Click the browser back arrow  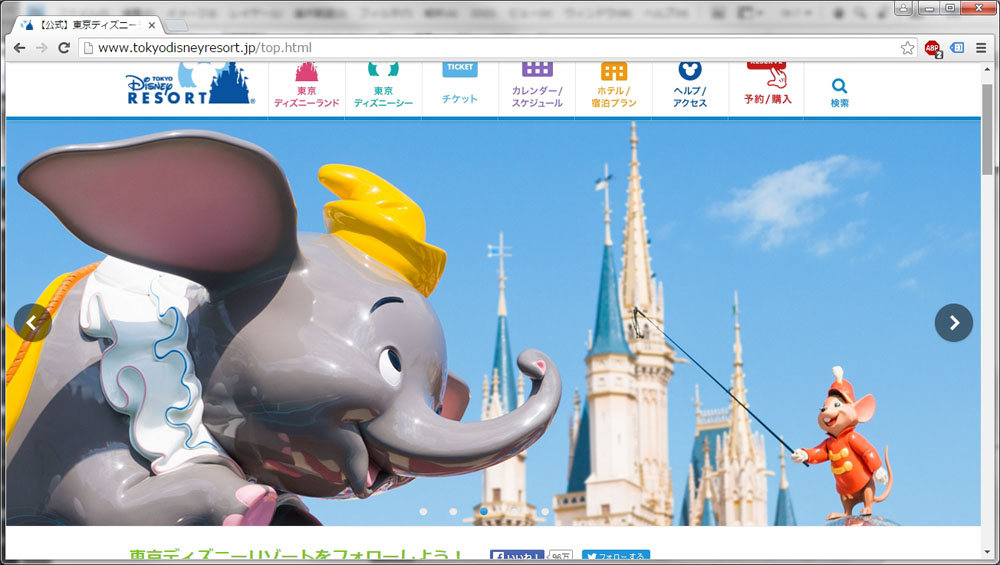pyautogui.click(x=20, y=48)
